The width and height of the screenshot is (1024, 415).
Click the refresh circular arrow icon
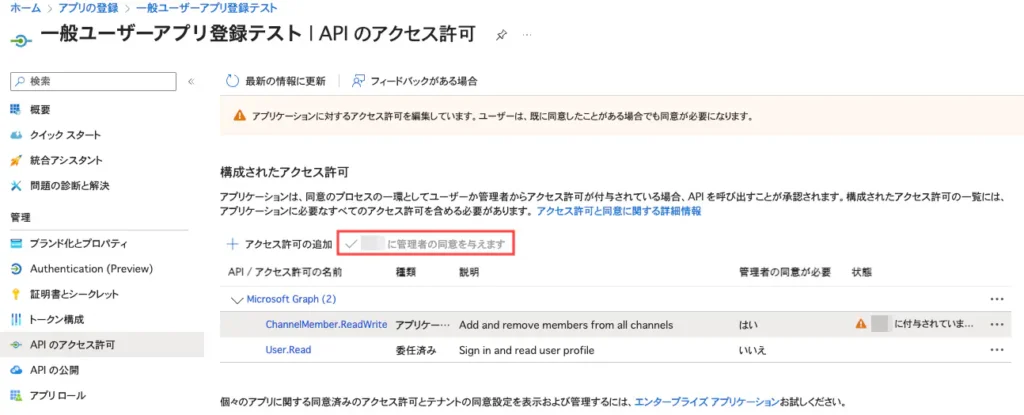click(x=232, y=81)
